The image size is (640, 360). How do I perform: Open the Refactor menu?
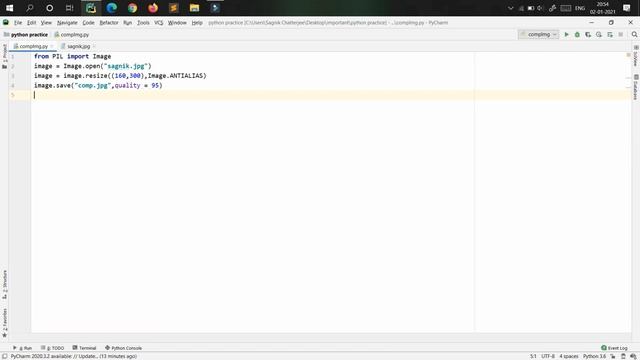click(x=109, y=23)
